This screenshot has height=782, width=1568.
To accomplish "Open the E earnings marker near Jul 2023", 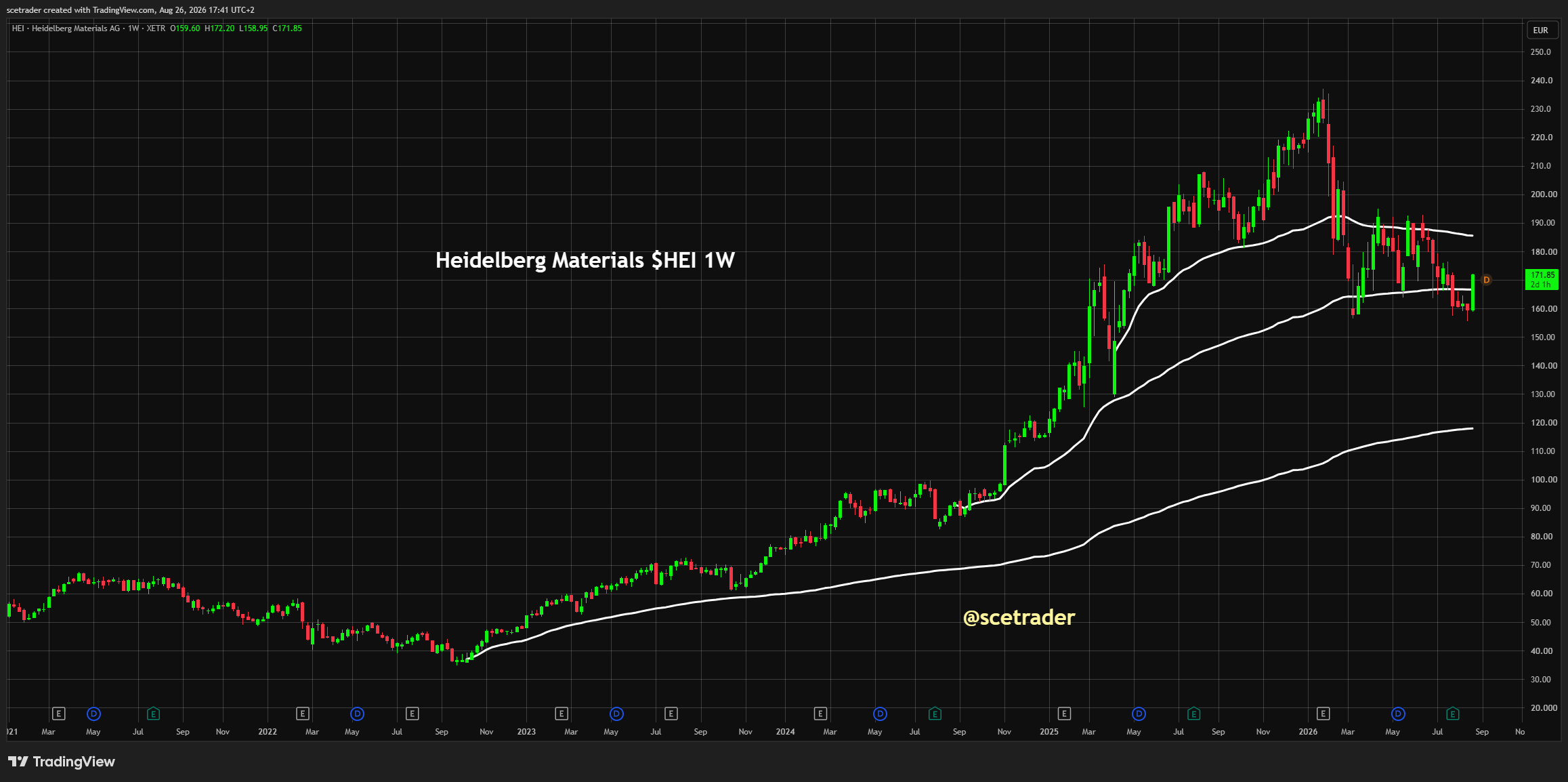I will 671,714.
